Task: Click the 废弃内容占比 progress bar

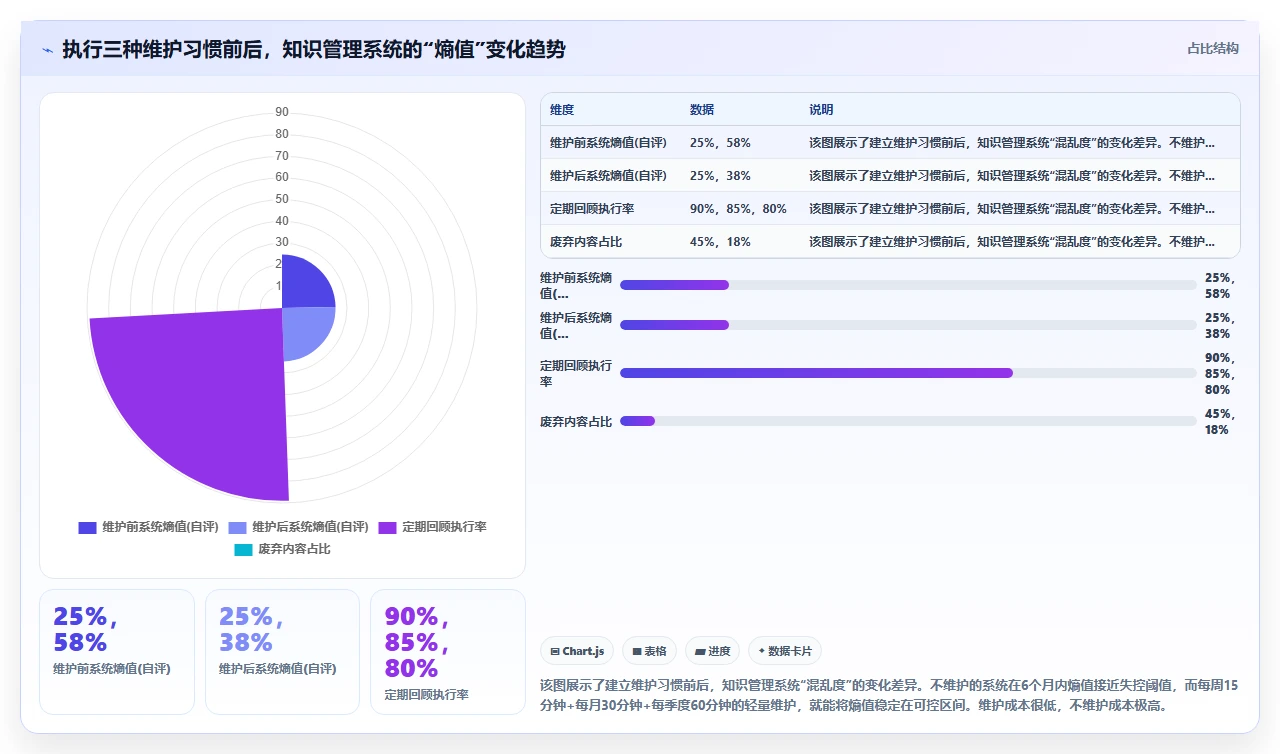Action: tap(908, 421)
